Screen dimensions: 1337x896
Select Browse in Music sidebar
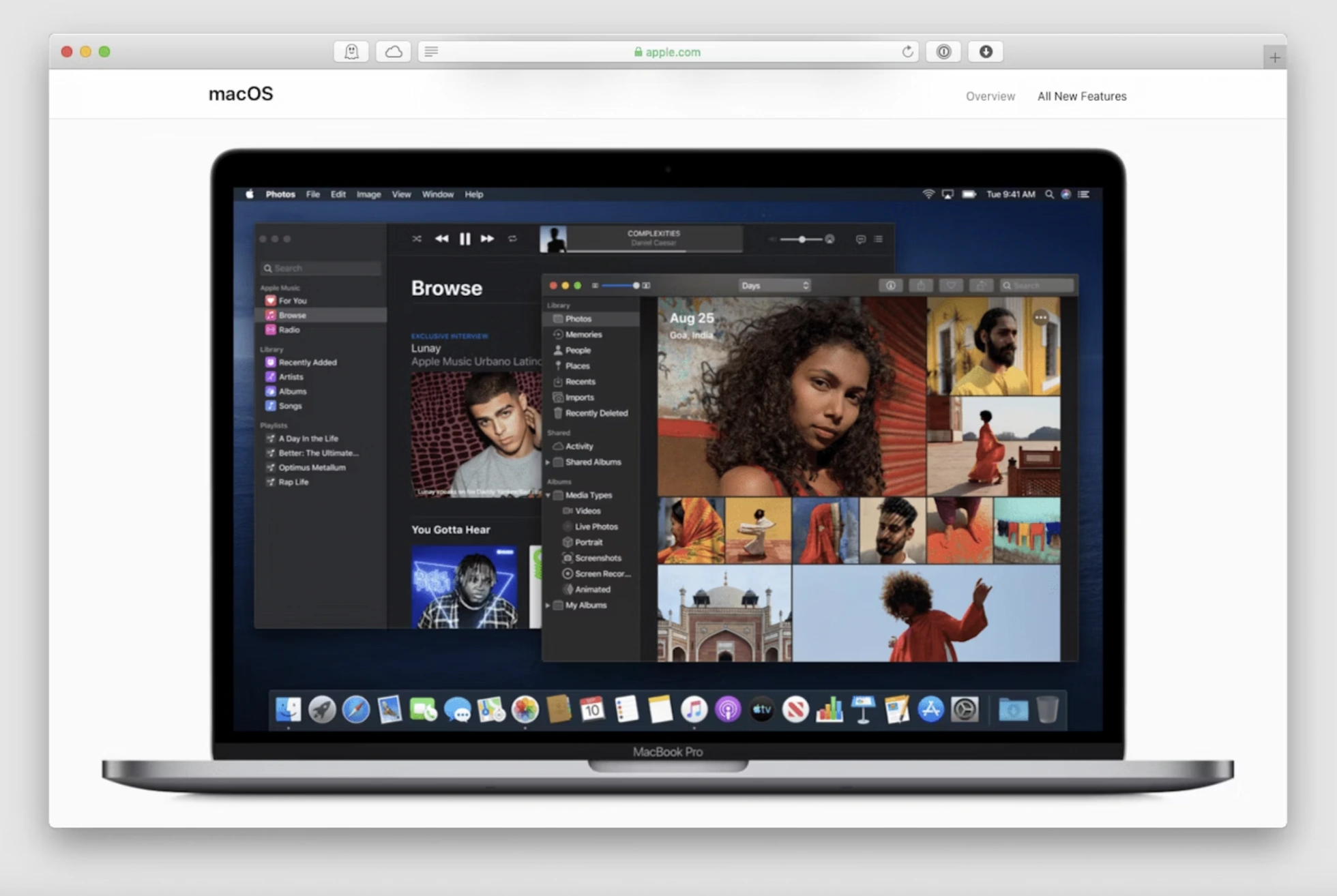[321, 315]
